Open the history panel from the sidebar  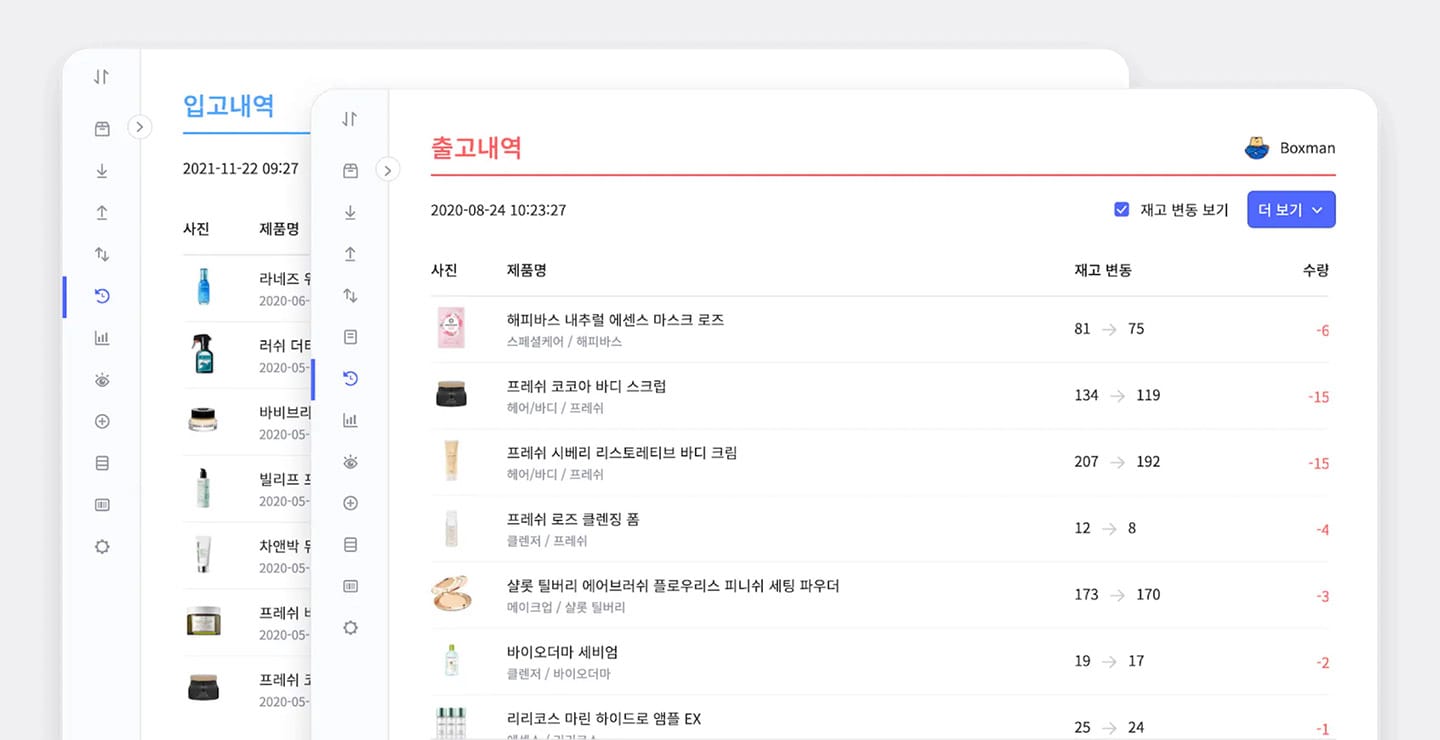point(350,379)
